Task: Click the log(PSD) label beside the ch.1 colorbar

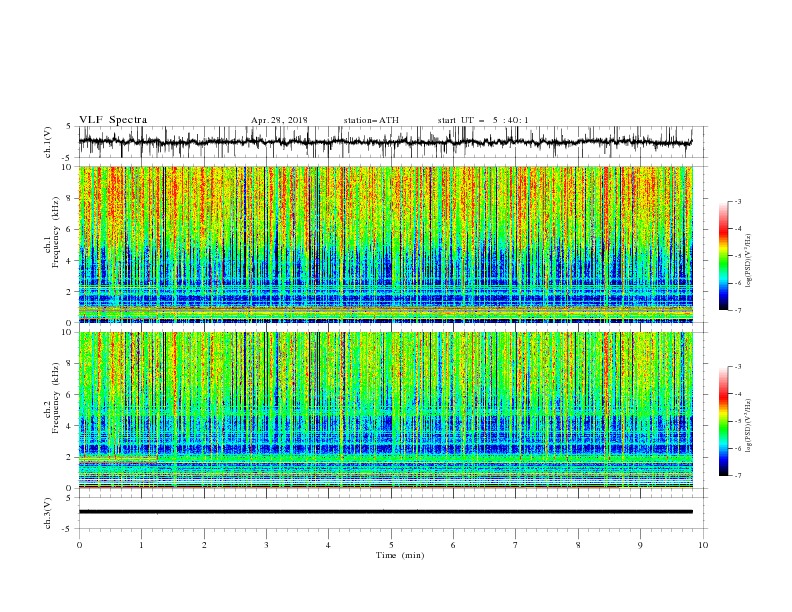Action: (x=749, y=261)
